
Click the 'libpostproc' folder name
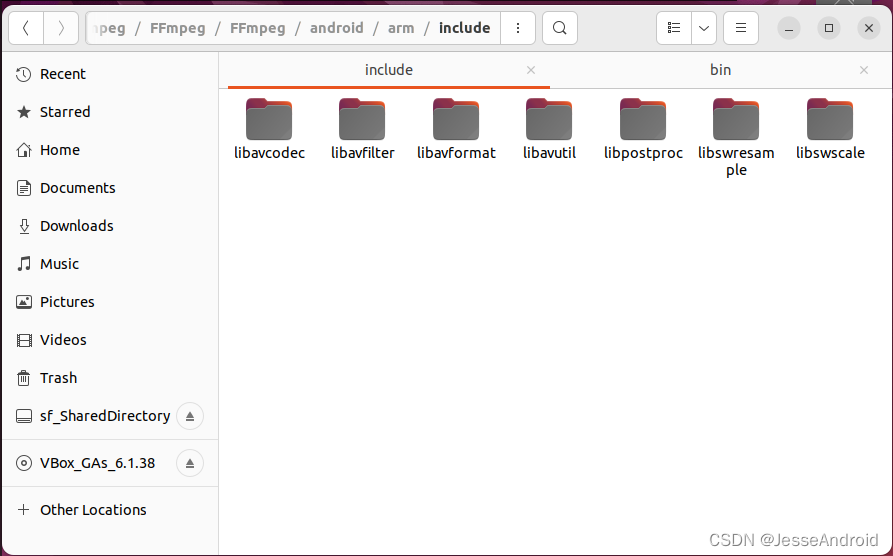(x=644, y=153)
